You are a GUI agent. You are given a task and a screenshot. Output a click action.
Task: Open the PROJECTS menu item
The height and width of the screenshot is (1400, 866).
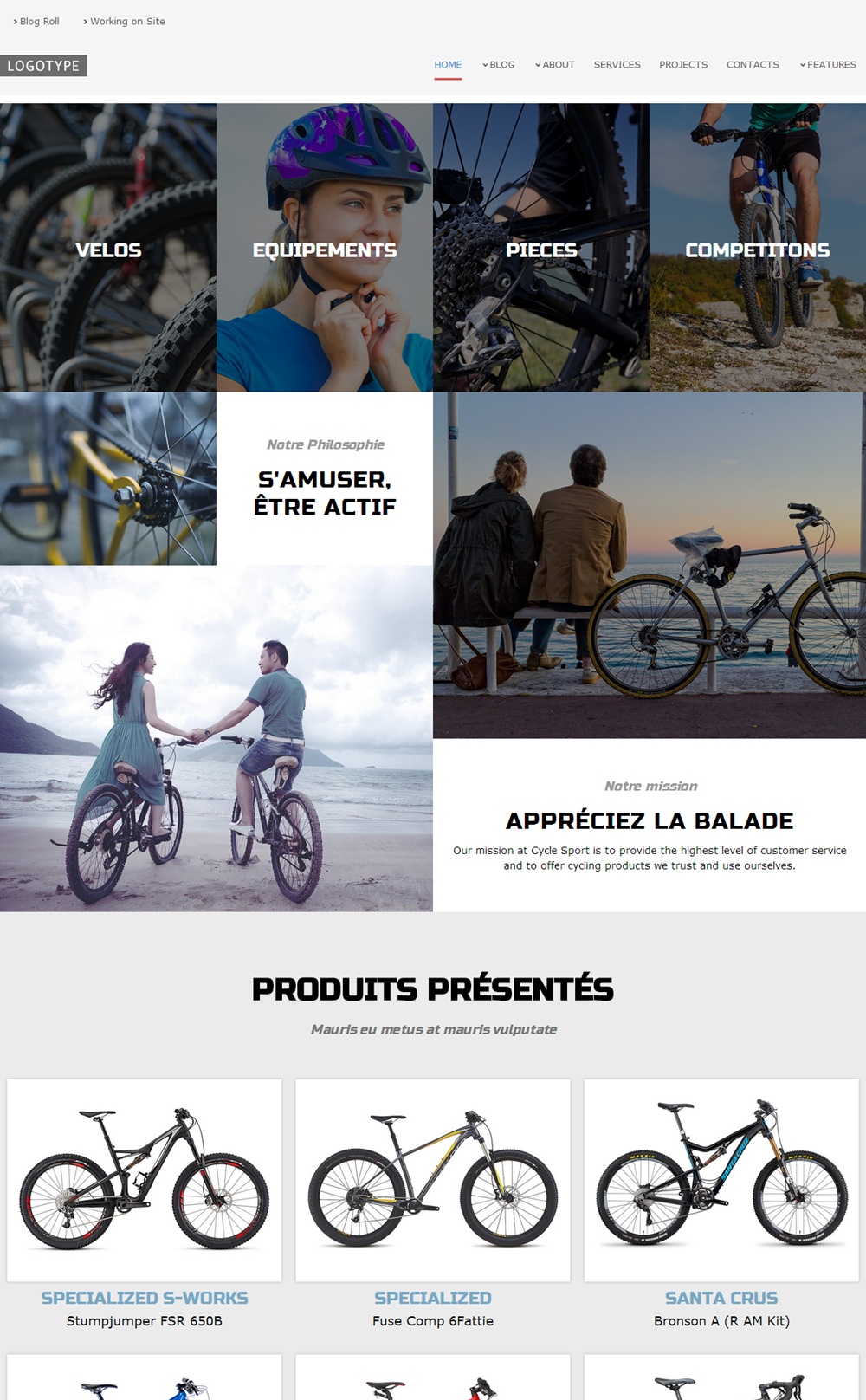click(x=683, y=65)
